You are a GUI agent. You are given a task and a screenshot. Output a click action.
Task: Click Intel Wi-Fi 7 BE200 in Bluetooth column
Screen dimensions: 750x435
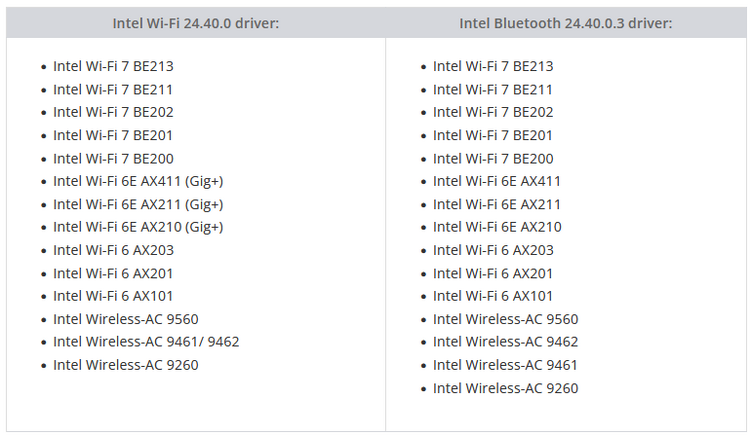coord(493,158)
